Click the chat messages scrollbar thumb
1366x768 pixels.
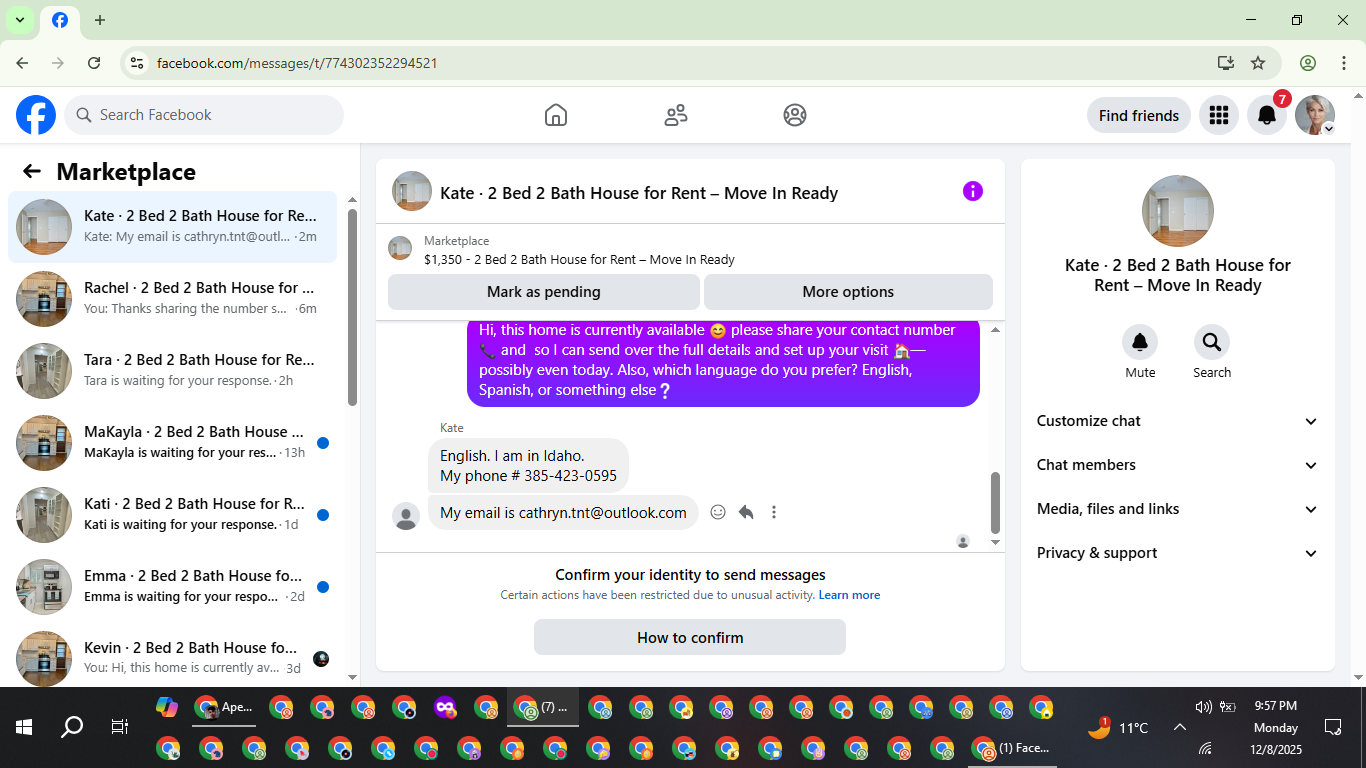(995, 503)
